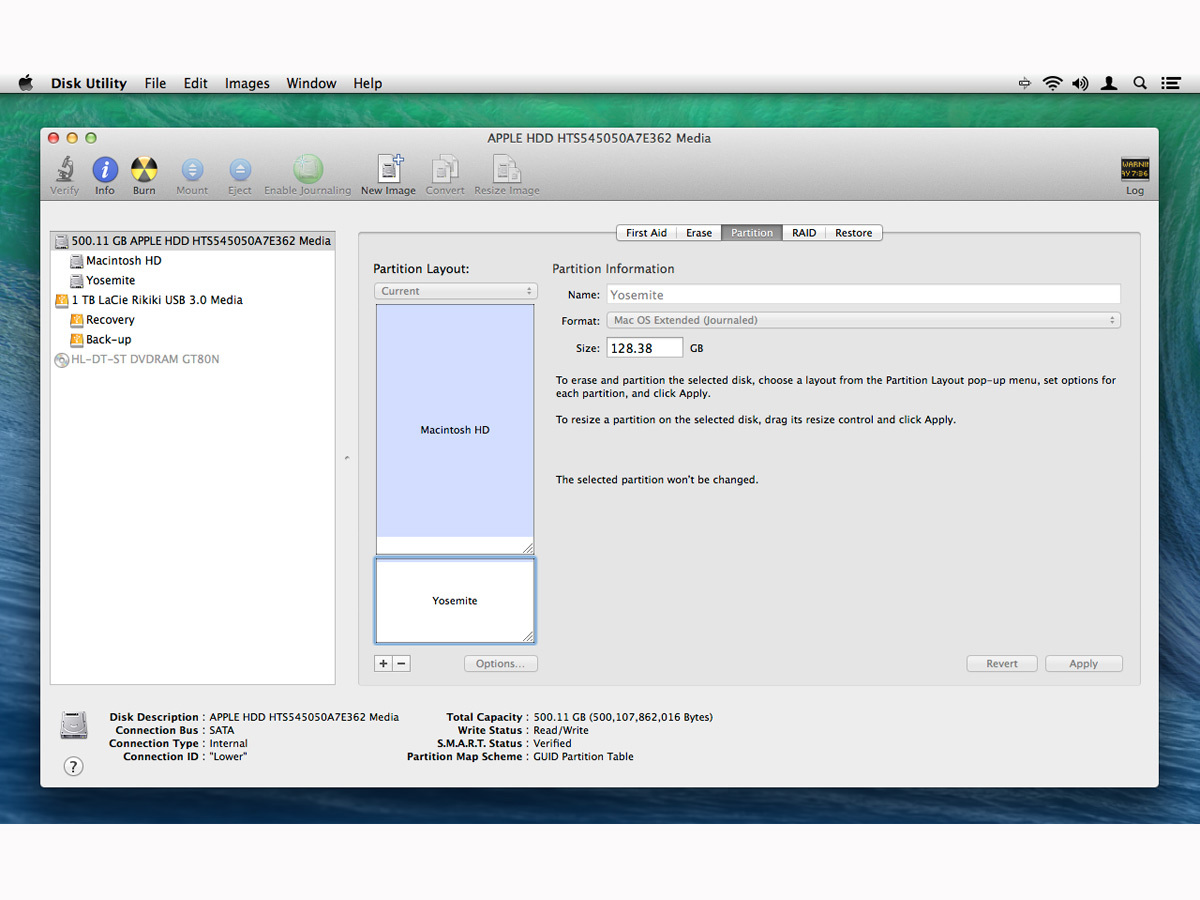The height and width of the screenshot is (900, 1200).
Task: Open the Info toolbar icon
Action: 105,169
